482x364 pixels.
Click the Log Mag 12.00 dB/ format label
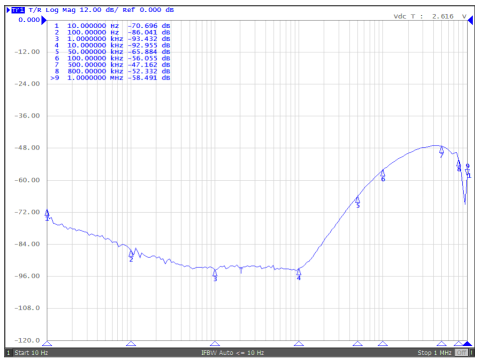(81, 10)
